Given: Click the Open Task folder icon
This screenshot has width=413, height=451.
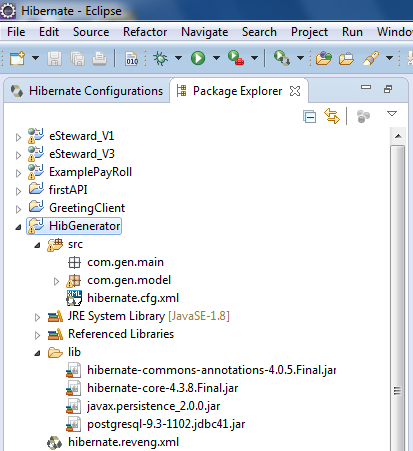Looking at the screenshot, I should coord(346,58).
